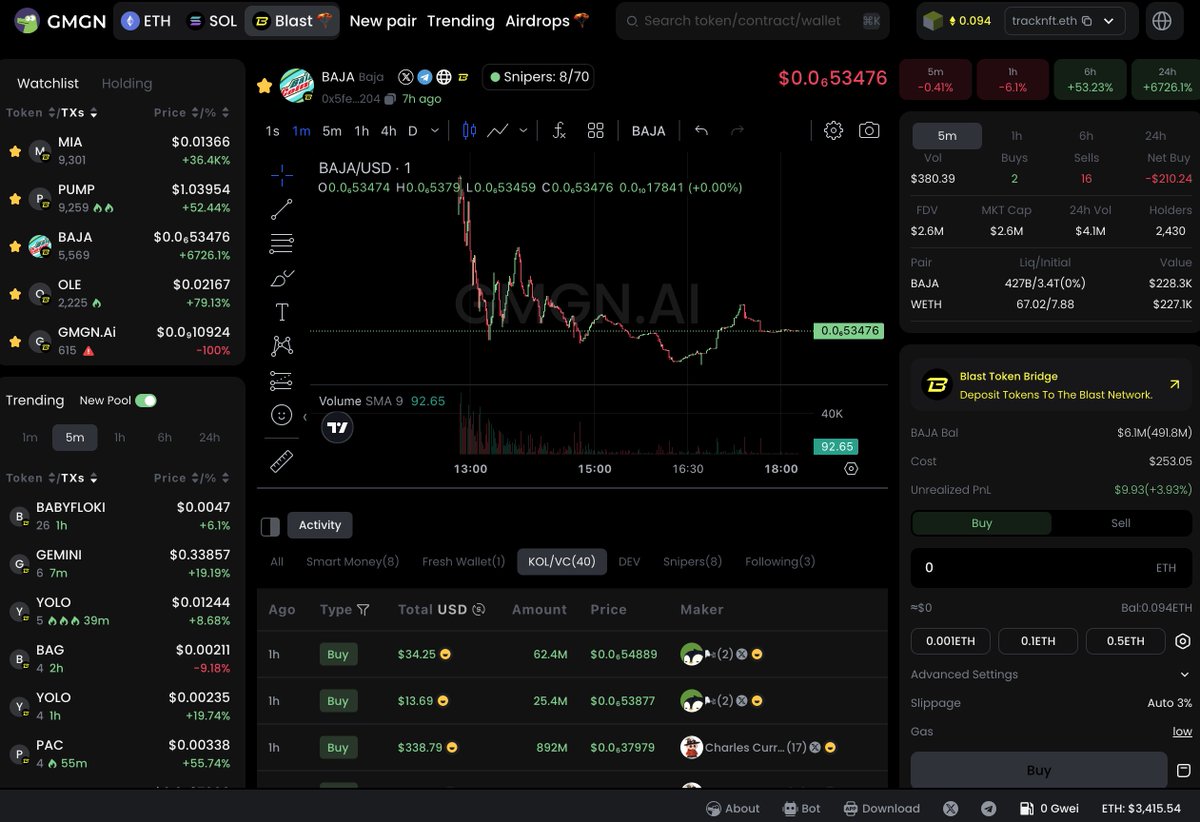Open the indicators fx menu
This screenshot has width=1200, height=822.
click(x=559, y=131)
